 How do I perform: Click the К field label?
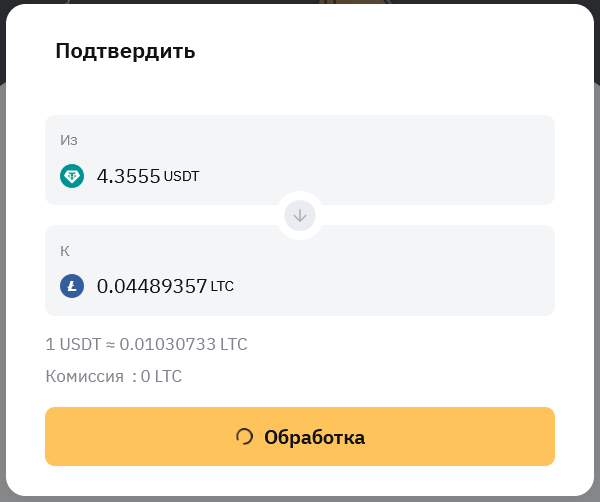pyautogui.click(x=65, y=250)
